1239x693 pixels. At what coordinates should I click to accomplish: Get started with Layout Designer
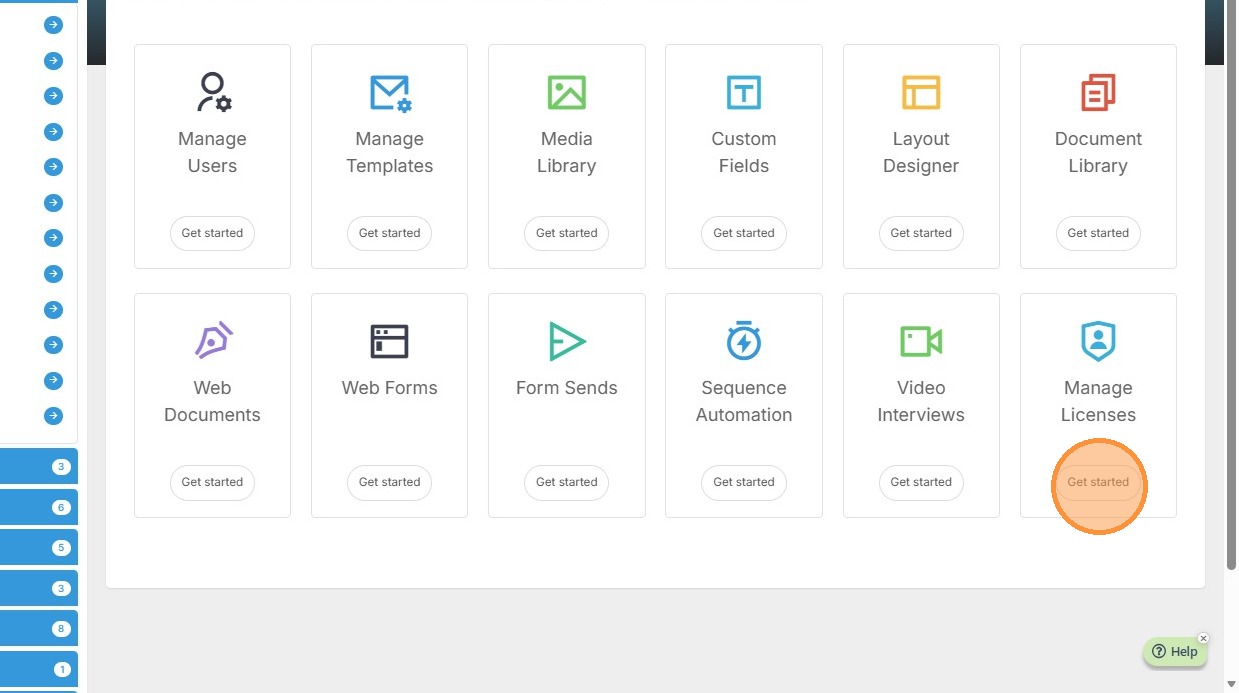921,233
